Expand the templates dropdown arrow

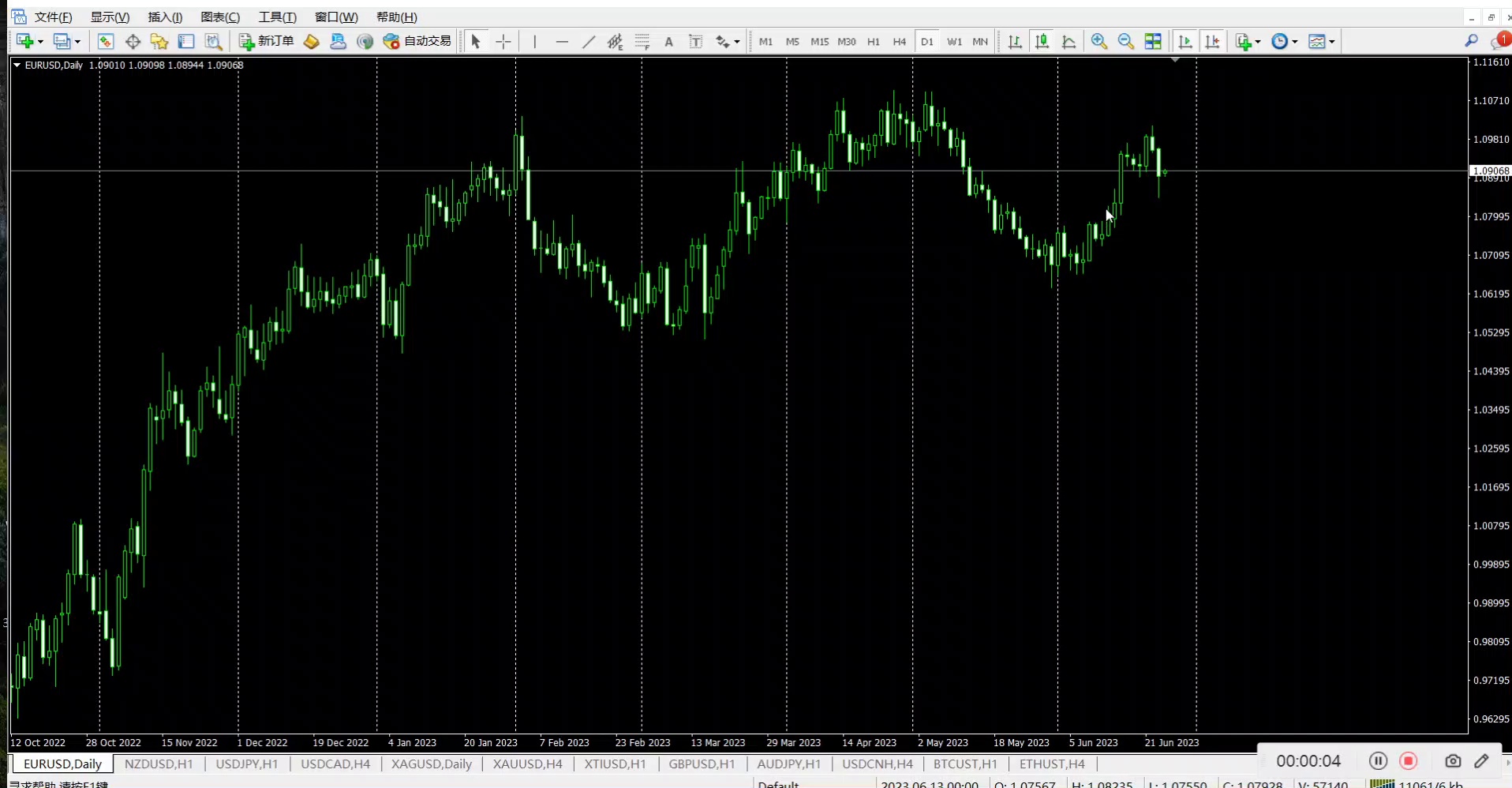(1332, 42)
